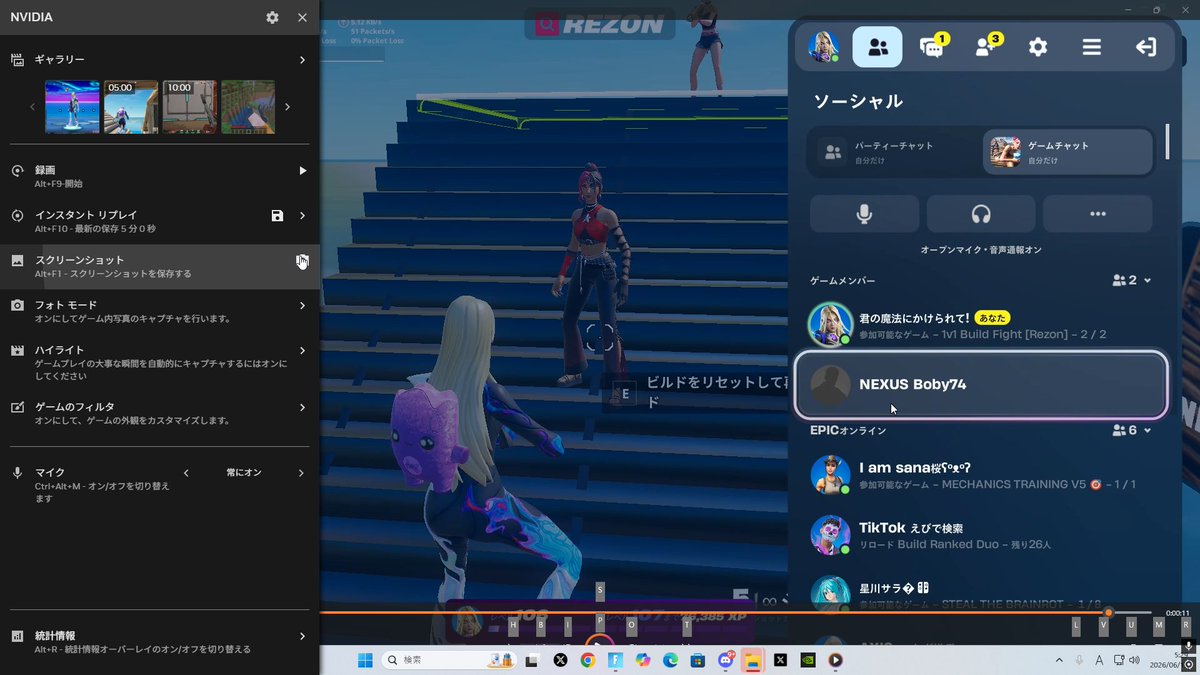
Task: Start 録画 recording with play arrow
Action: coord(303,171)
